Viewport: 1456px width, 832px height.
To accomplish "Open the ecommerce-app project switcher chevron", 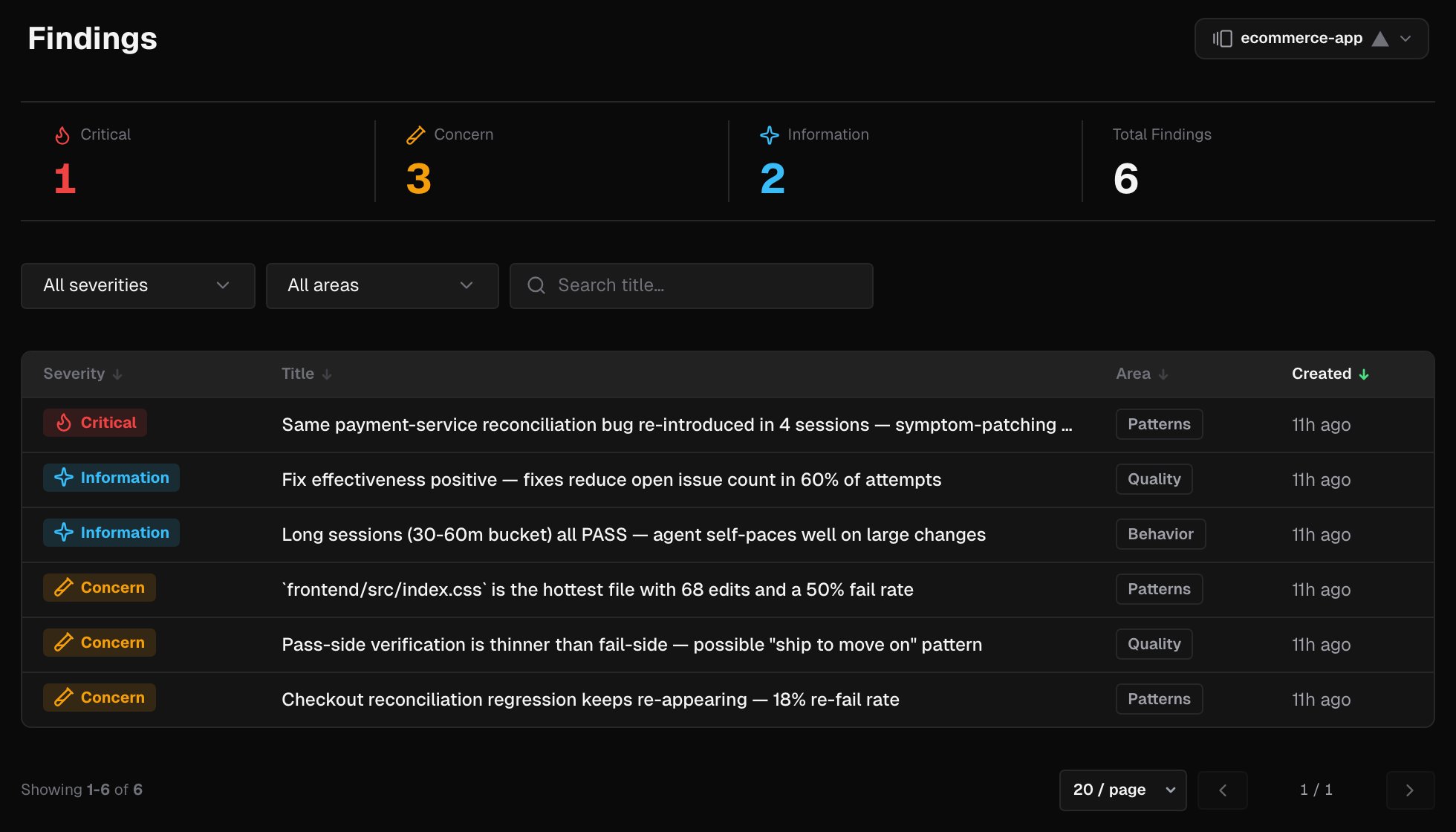I will [1405, 39].
